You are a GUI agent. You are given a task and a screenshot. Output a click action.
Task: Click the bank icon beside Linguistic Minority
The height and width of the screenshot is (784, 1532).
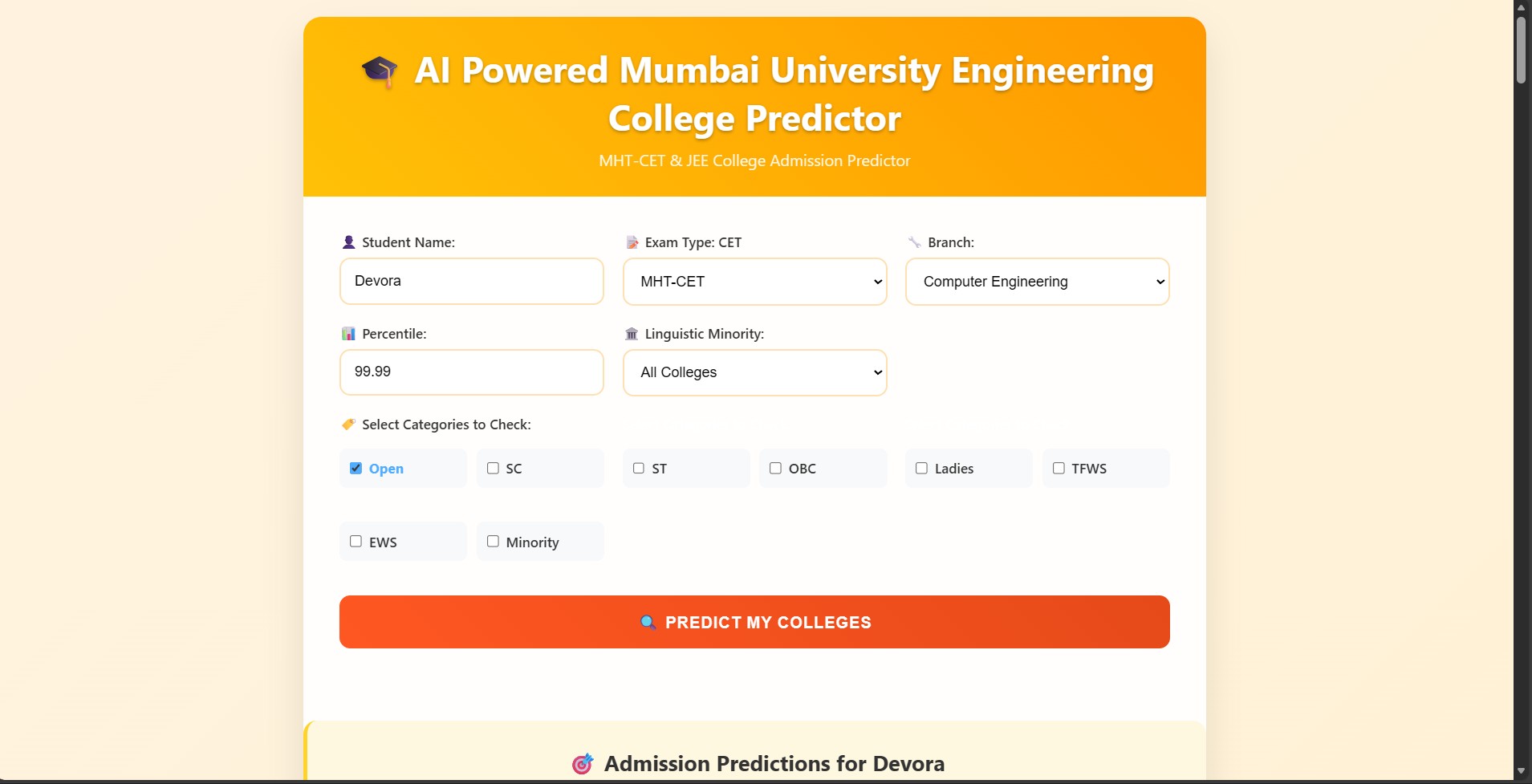pyautogui.click(x=632, y=333)
